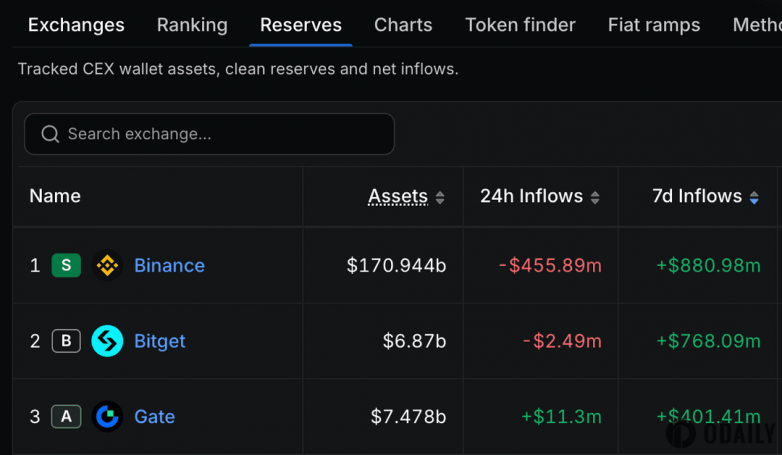Click the $6.87b assets value
Image resolution: width=782 pixels, height=455 pixels.
point(414,341)
